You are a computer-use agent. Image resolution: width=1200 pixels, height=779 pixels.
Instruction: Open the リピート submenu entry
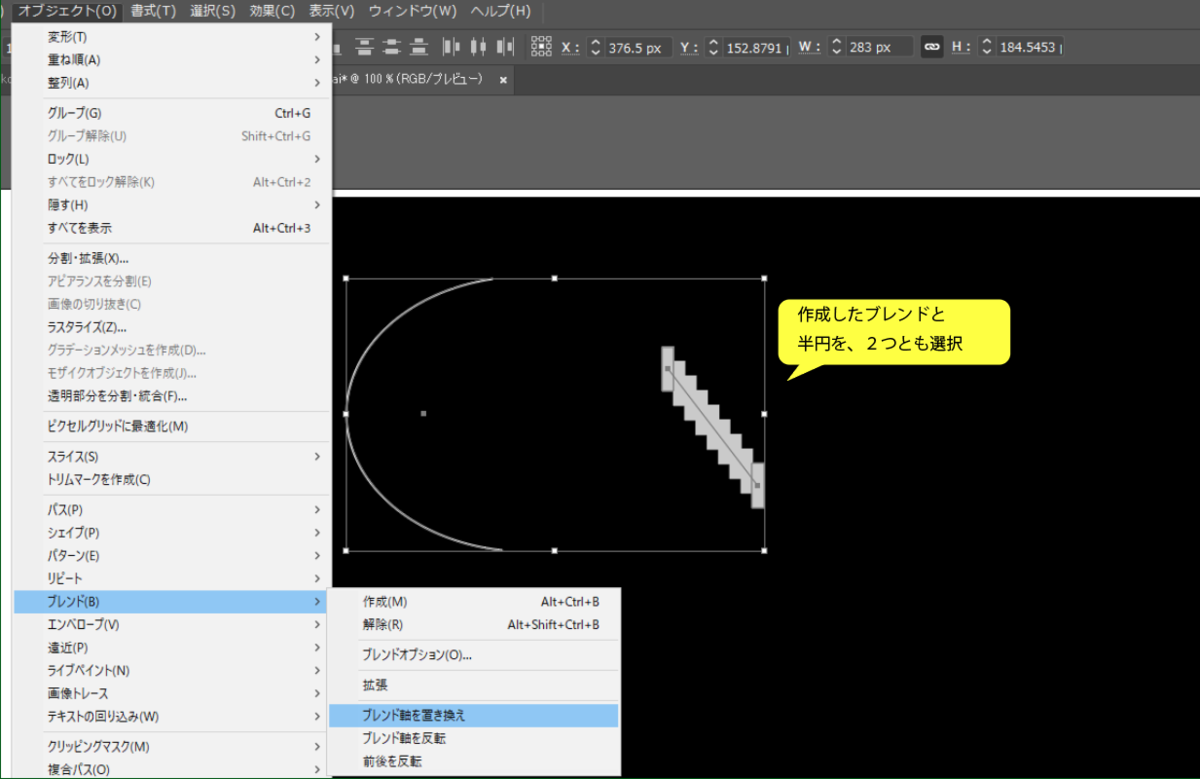171,579
